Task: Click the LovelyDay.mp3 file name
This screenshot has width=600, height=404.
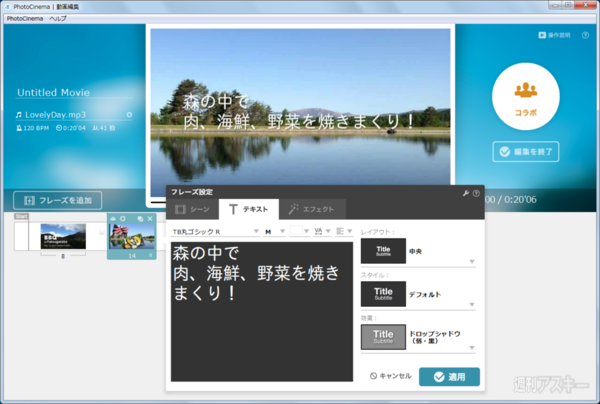Action: (55, 115)
